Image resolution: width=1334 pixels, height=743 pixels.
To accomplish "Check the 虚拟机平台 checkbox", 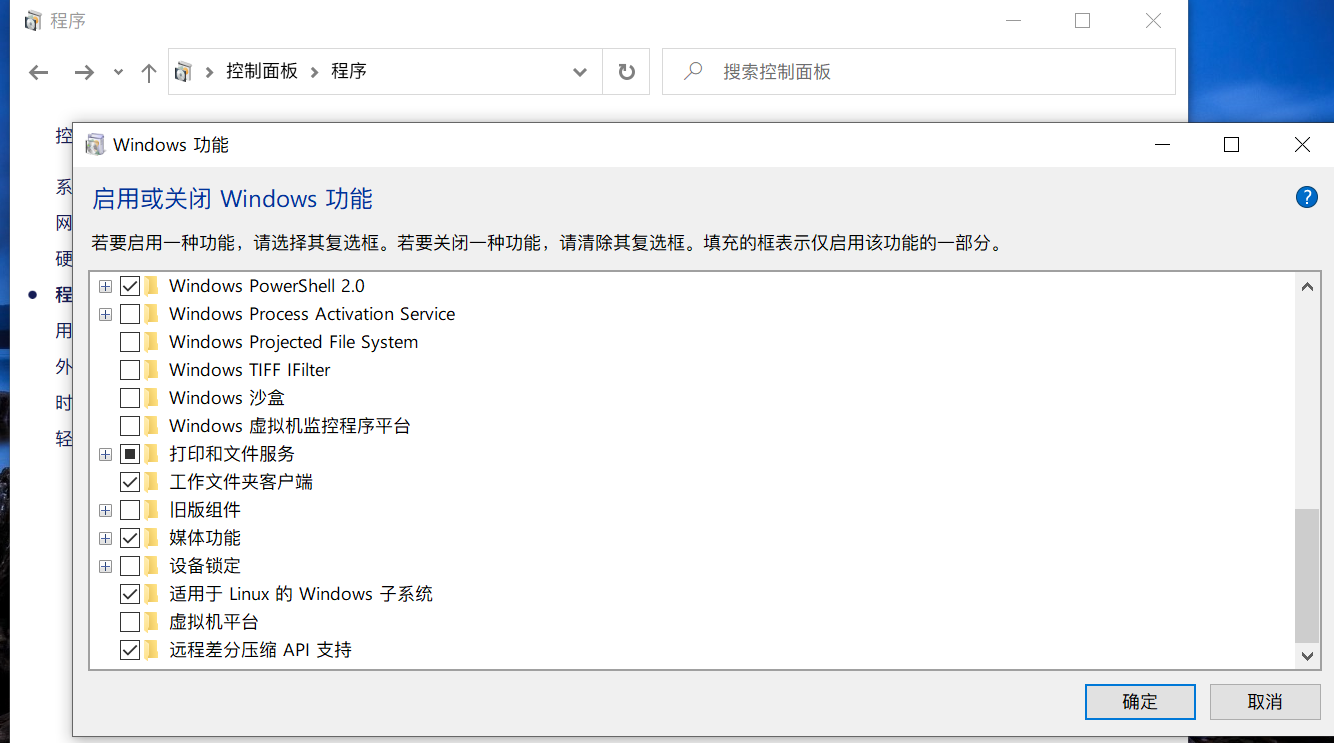I will [x=130, y=622].
